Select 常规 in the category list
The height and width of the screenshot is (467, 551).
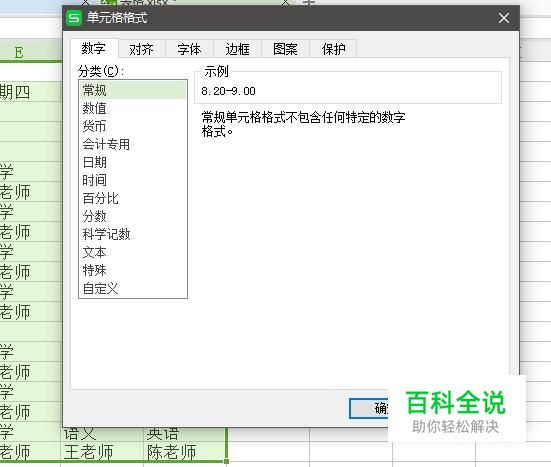[x=133, y=90]
